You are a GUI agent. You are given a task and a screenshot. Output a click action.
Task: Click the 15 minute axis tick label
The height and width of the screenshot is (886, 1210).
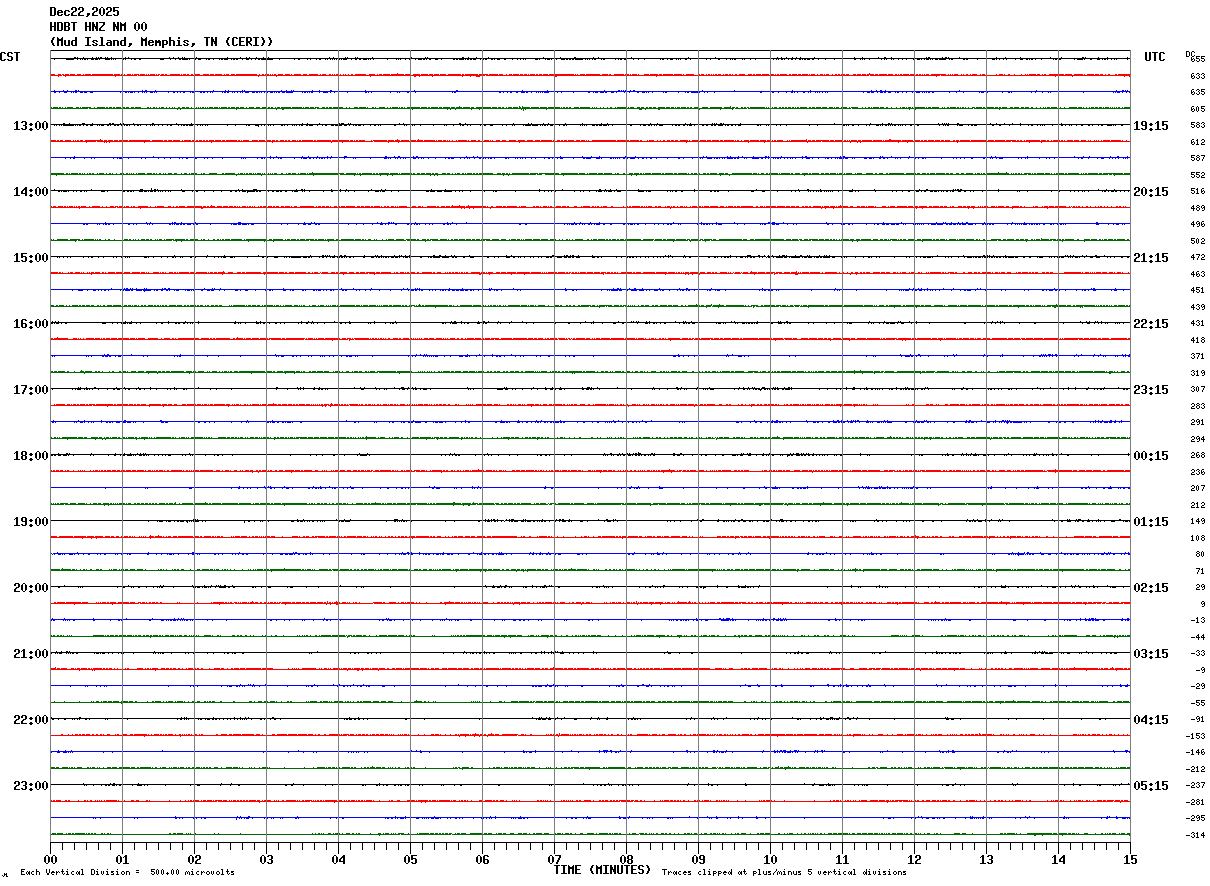(1130, 859)
